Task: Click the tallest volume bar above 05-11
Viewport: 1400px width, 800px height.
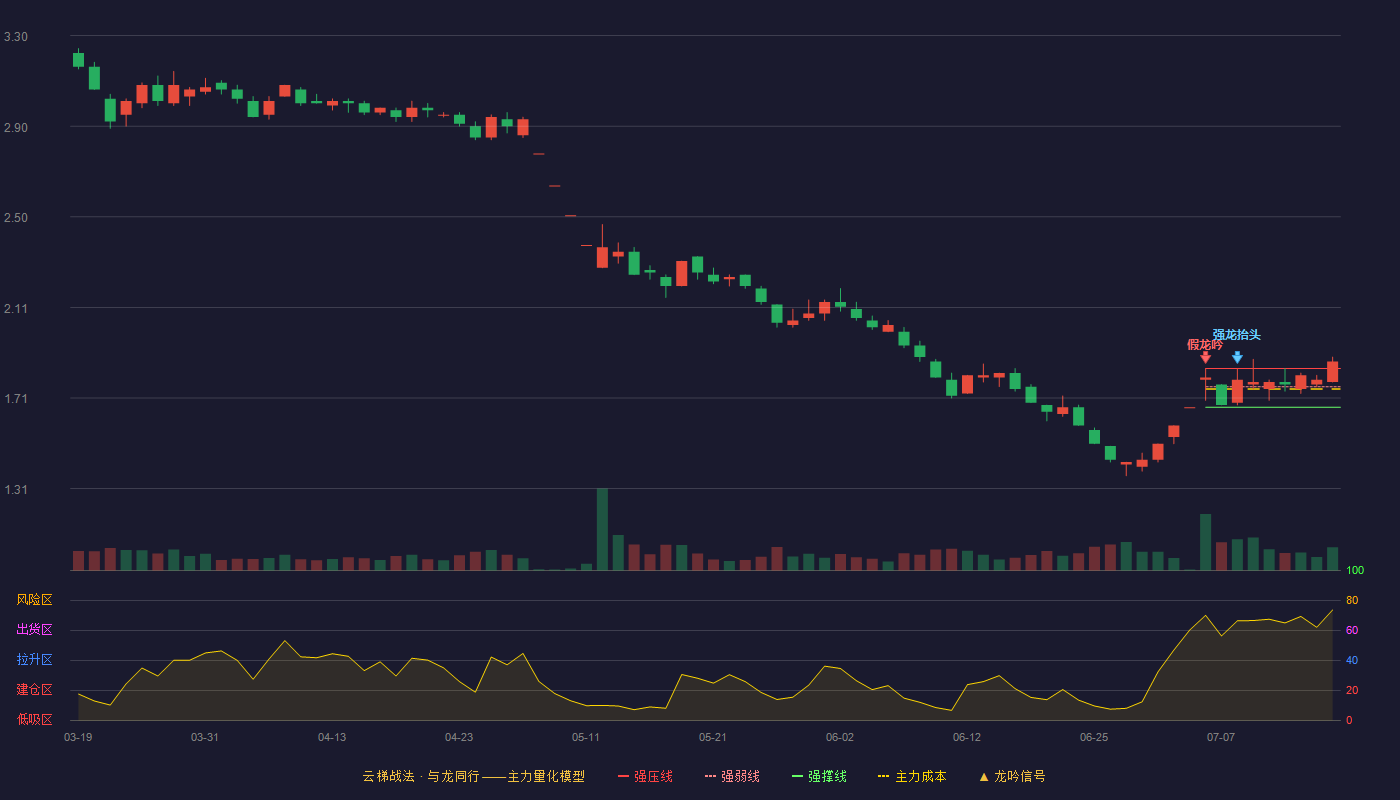Action: coord(602,529)
